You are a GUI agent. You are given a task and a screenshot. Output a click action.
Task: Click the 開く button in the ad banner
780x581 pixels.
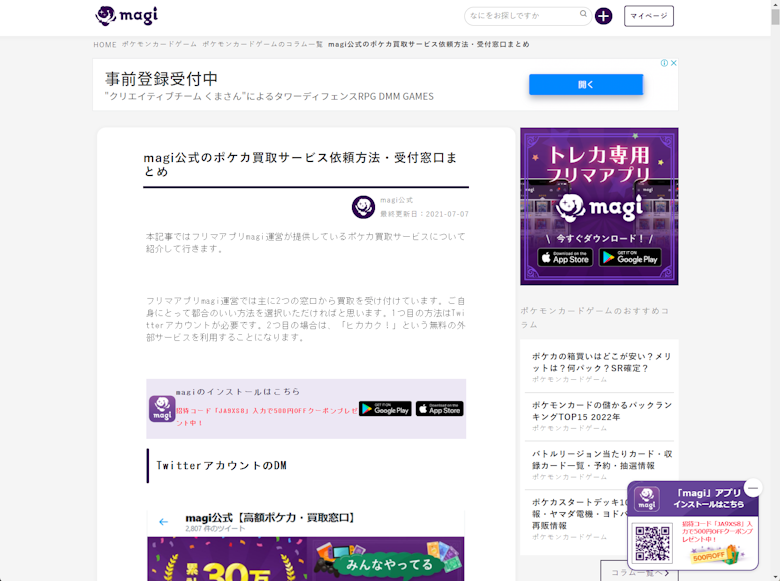pyautogui.click(x=585, y=85)
